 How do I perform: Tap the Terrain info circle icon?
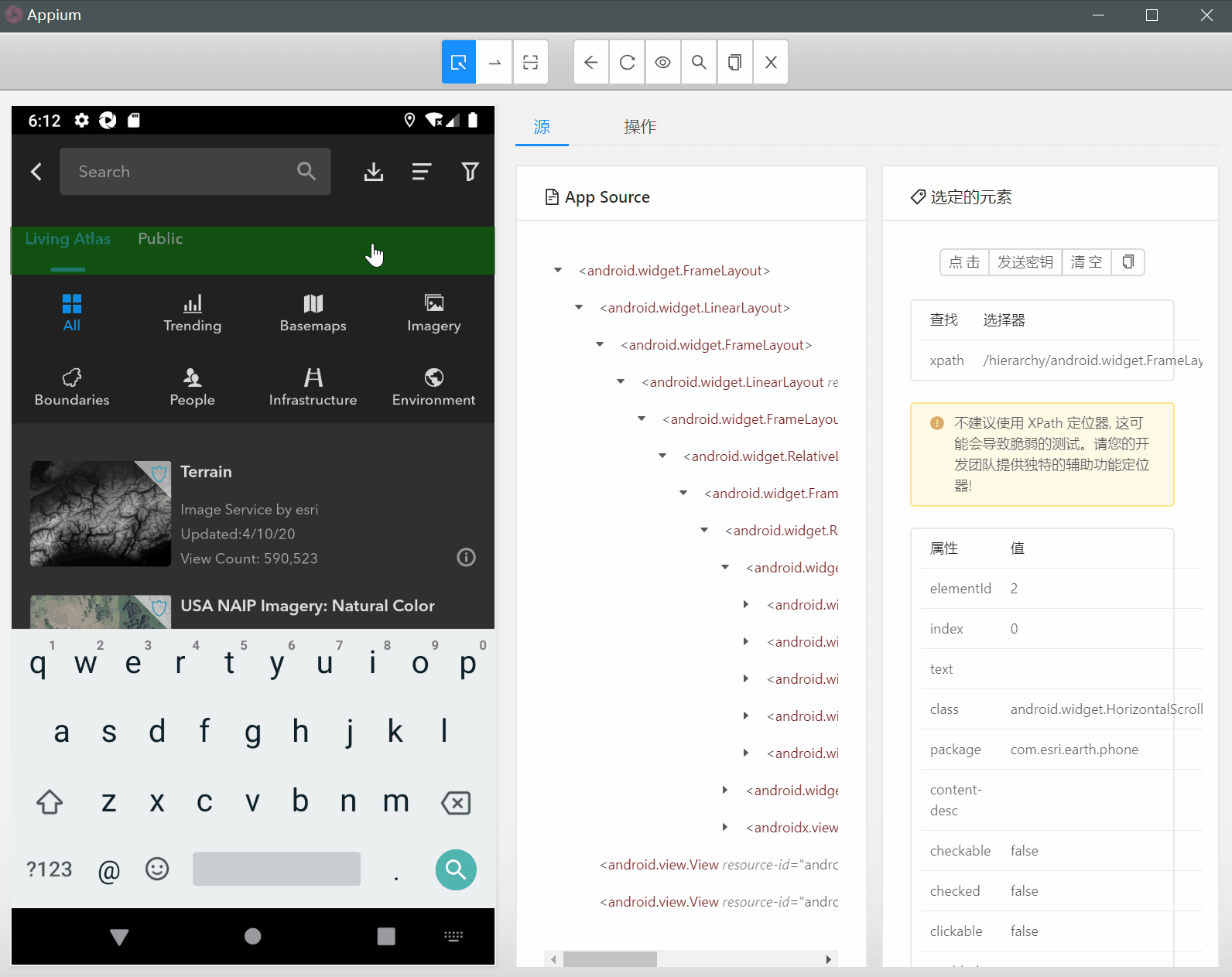[x=466, y=557]
